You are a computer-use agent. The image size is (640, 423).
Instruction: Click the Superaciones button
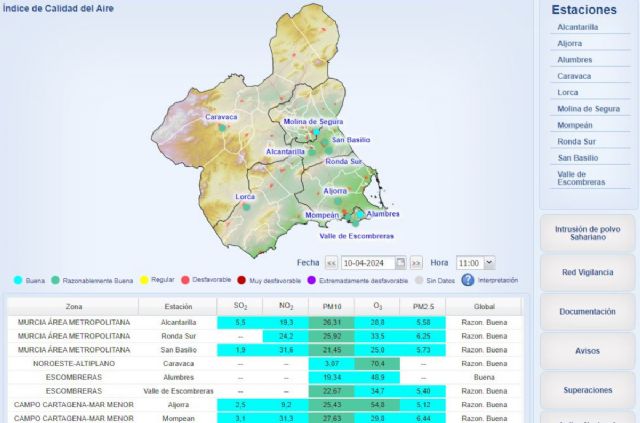coord(588,390)
